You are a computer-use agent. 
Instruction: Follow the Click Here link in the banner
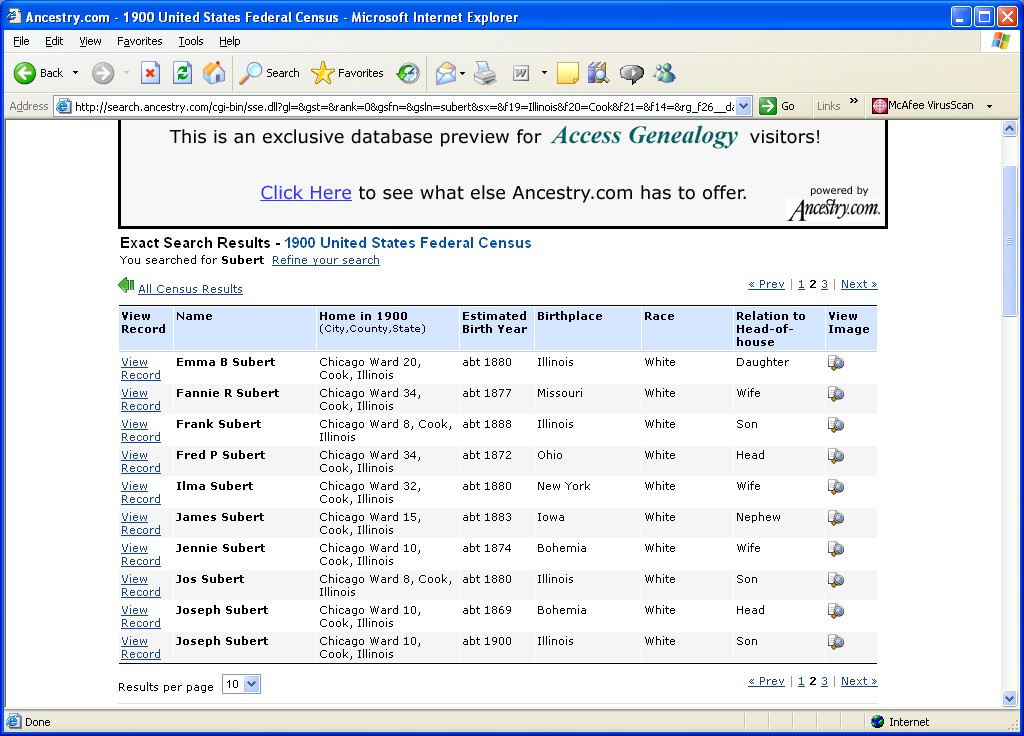pos(306,193)
